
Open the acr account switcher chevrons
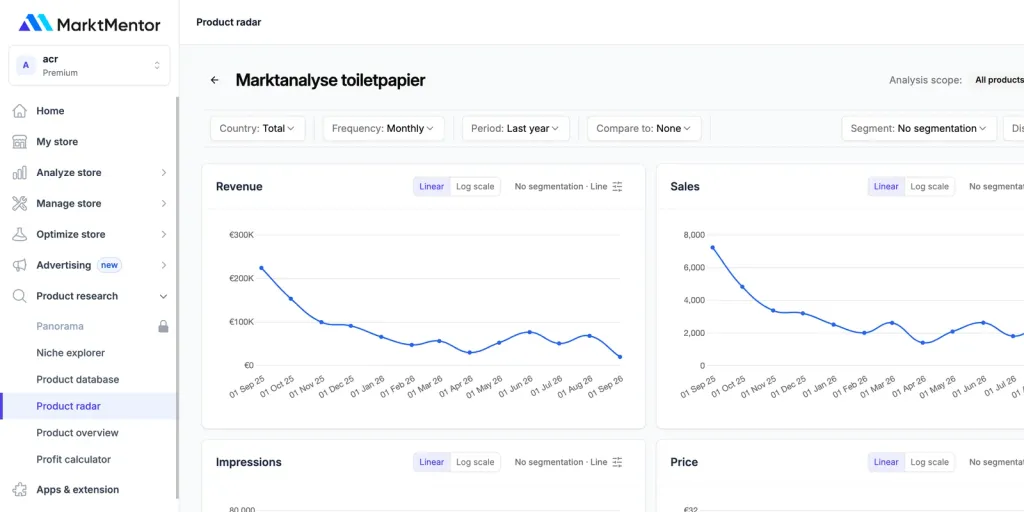pyautogui.click(x=157, y=65)
